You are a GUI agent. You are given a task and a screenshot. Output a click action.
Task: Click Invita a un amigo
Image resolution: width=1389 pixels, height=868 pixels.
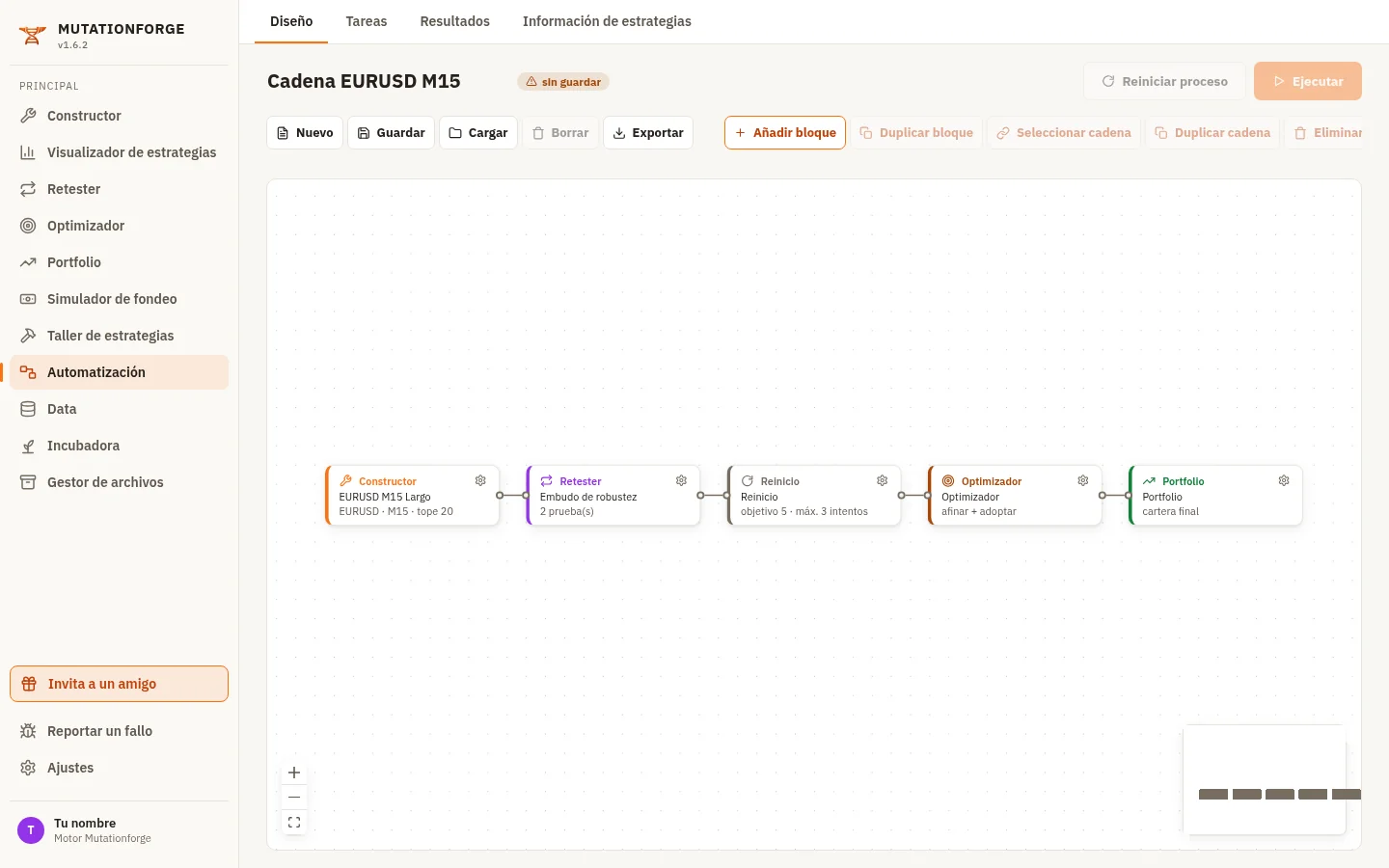point(119,684)
